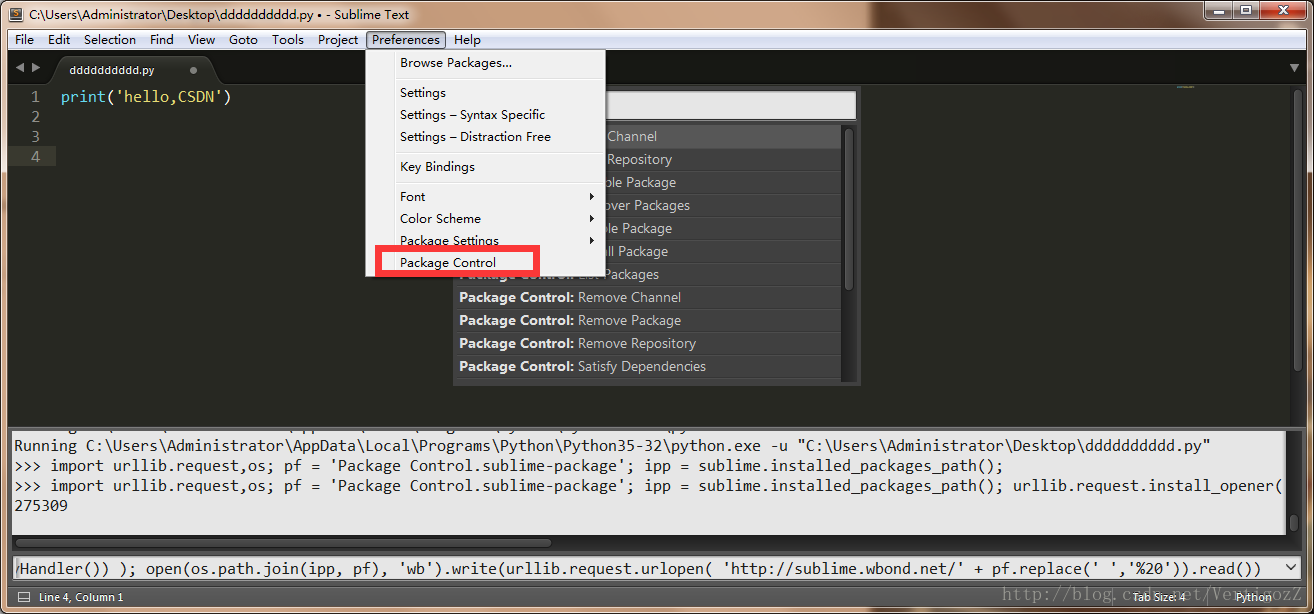Select the Repository entry in command palette
This screenshot has width=1314, height=614.
(723, 159)
